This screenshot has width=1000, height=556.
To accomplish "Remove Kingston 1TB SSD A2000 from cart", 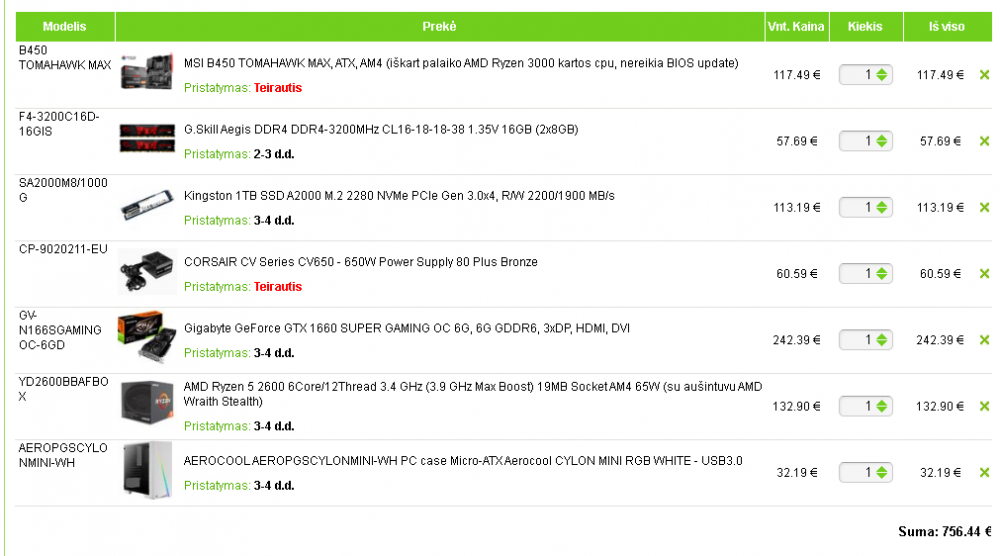I will (x=985, y=208).
